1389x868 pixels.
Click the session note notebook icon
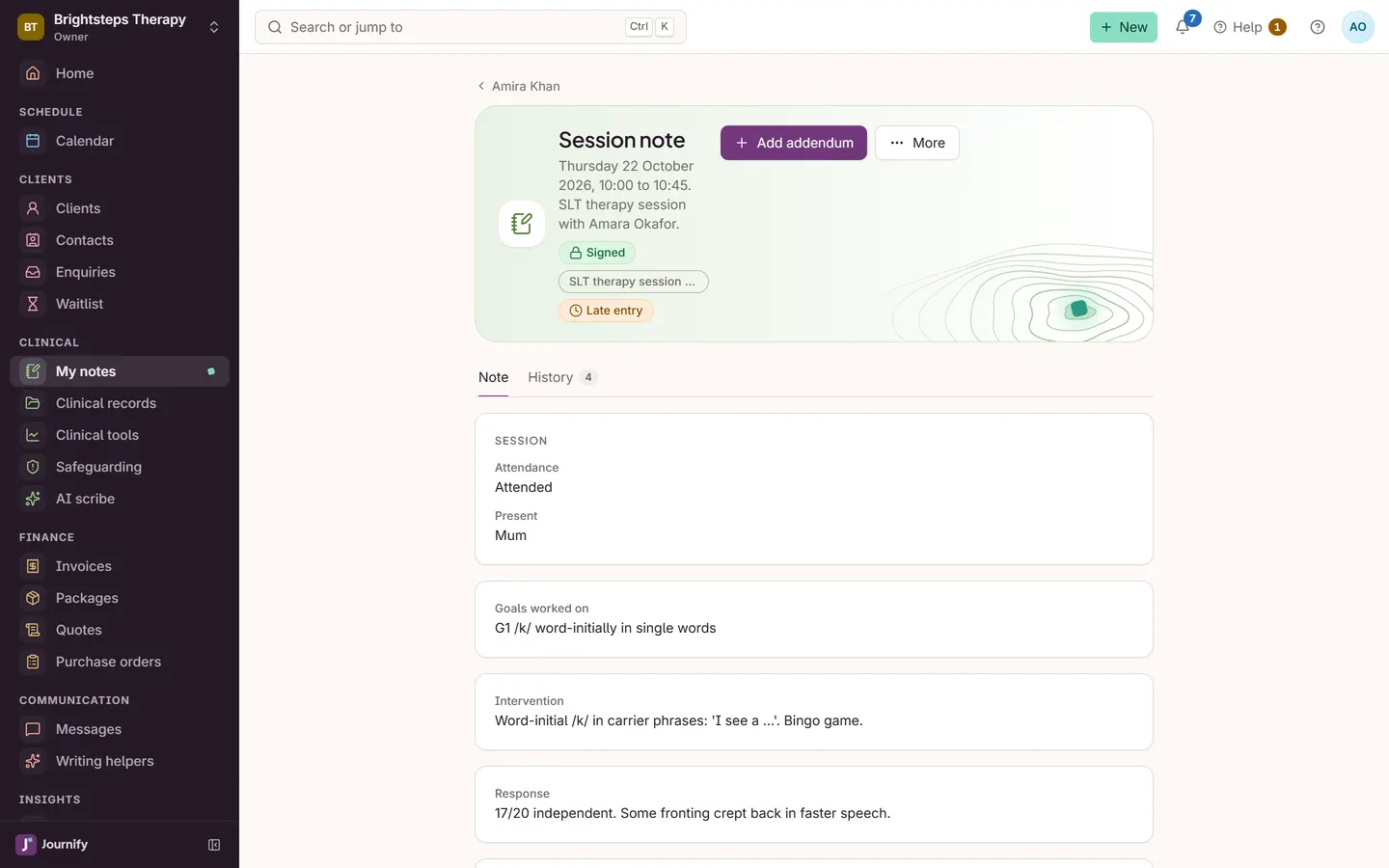click(x=522, y=224)
